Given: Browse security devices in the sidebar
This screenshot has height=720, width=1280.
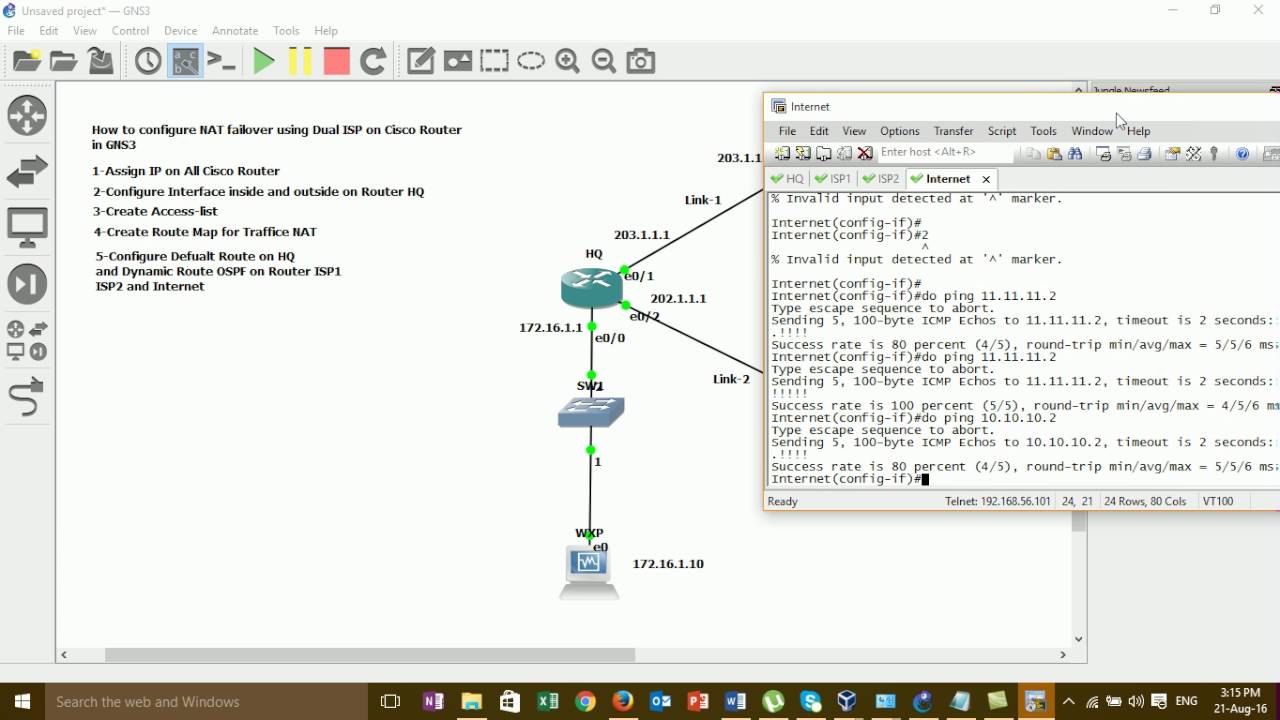Looking at the screenshot, I should pos(27,284).
